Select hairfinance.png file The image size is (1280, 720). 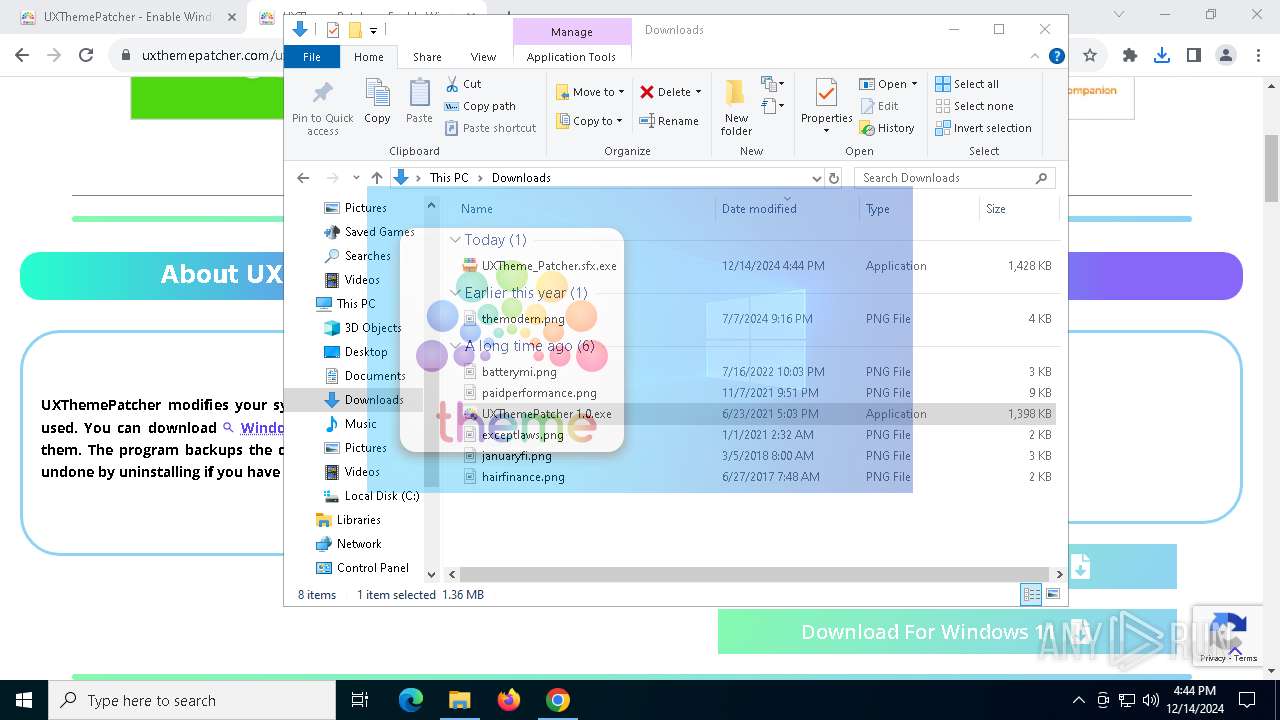point(523,477)
